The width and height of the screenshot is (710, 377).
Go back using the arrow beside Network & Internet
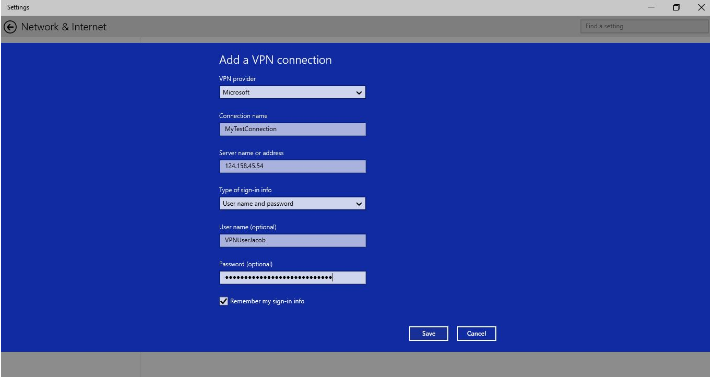[10, 27]
